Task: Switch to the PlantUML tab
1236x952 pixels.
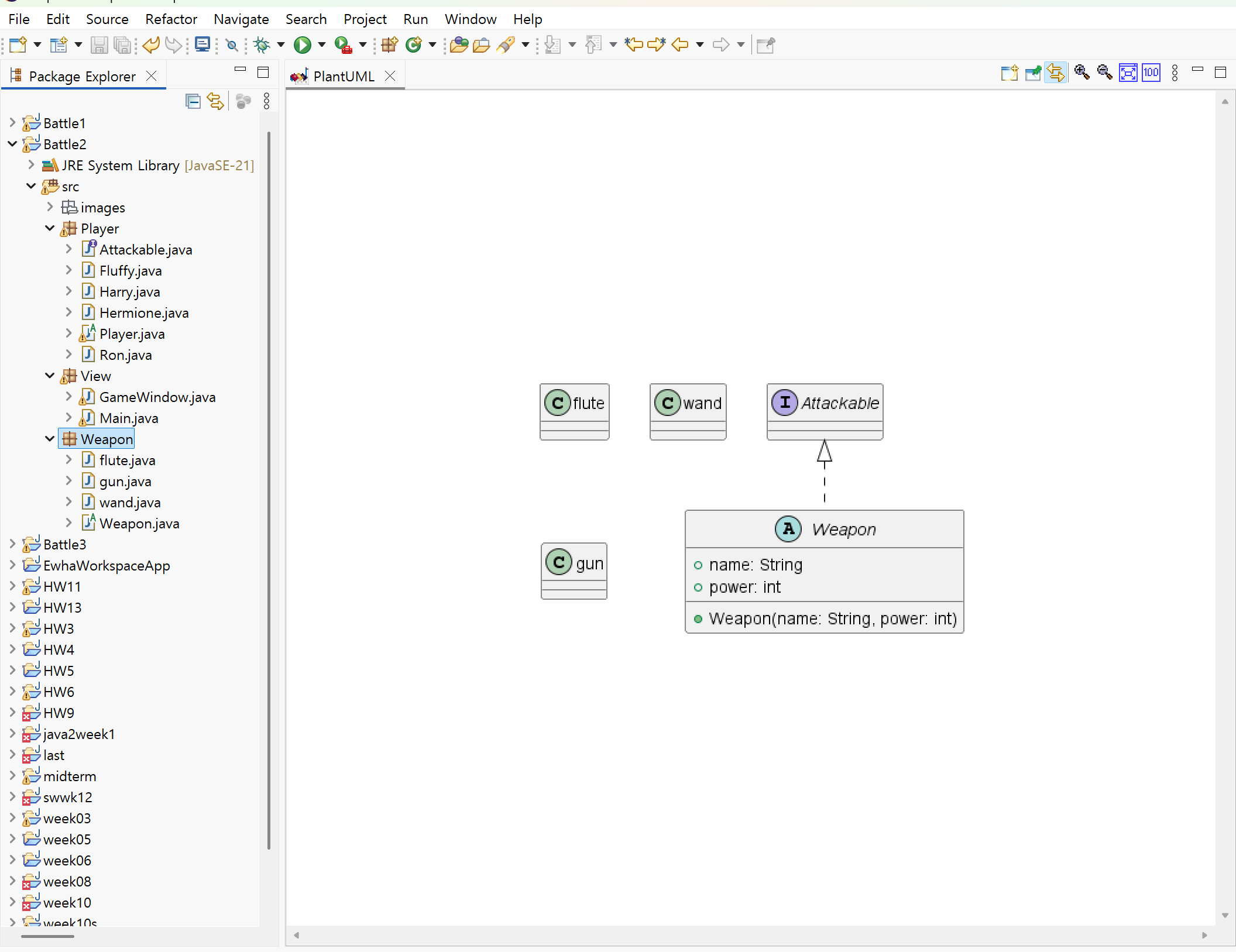Action: coord(344,76)
